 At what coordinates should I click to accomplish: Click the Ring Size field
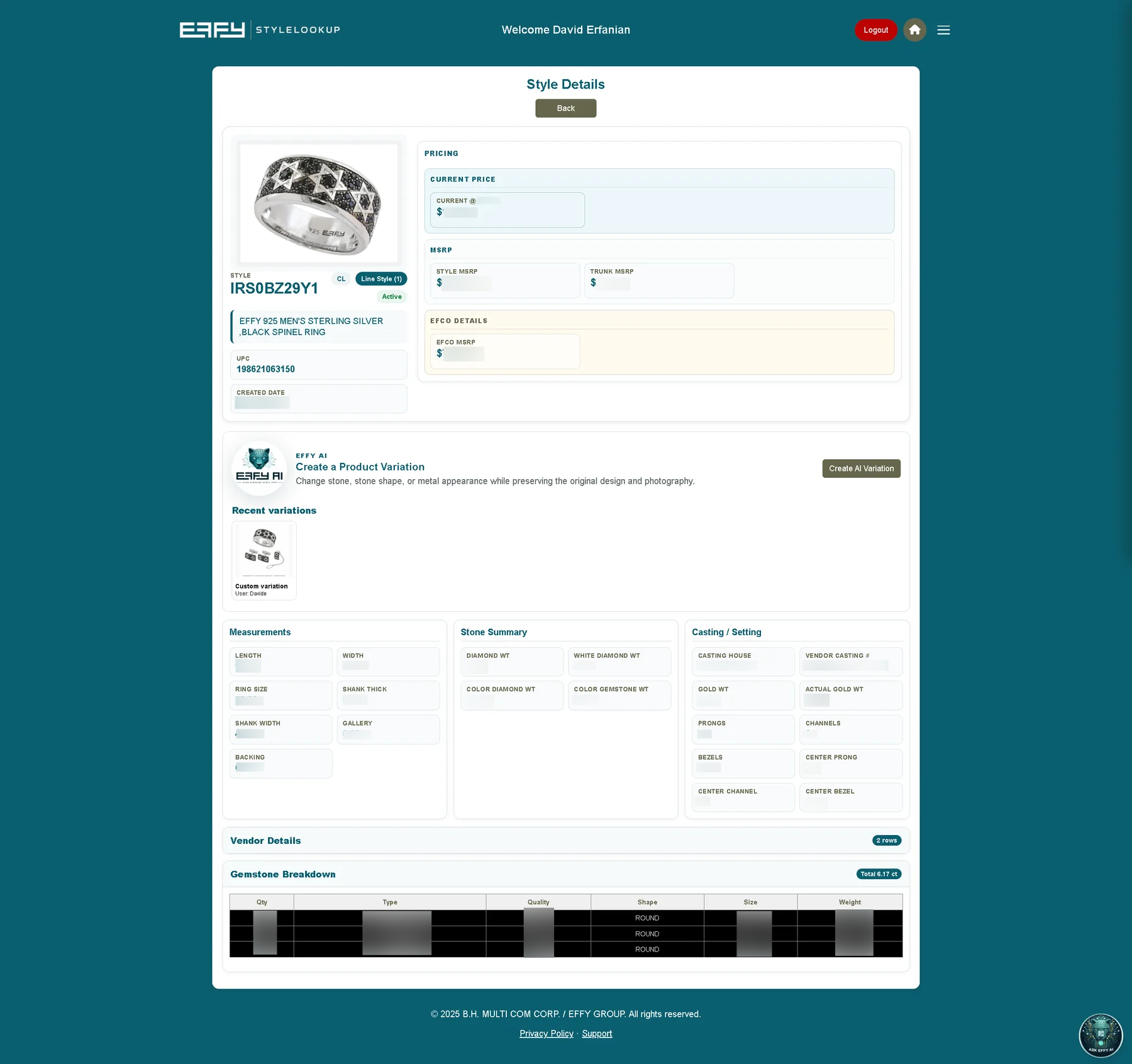point(280,695)
